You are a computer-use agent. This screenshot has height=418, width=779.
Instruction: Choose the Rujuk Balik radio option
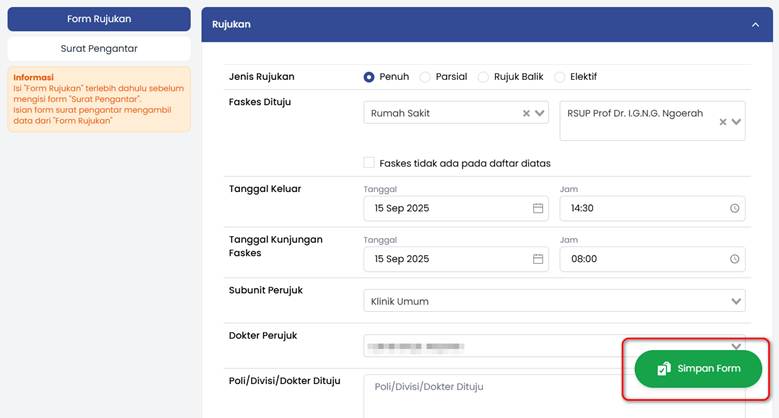[484, 77]
